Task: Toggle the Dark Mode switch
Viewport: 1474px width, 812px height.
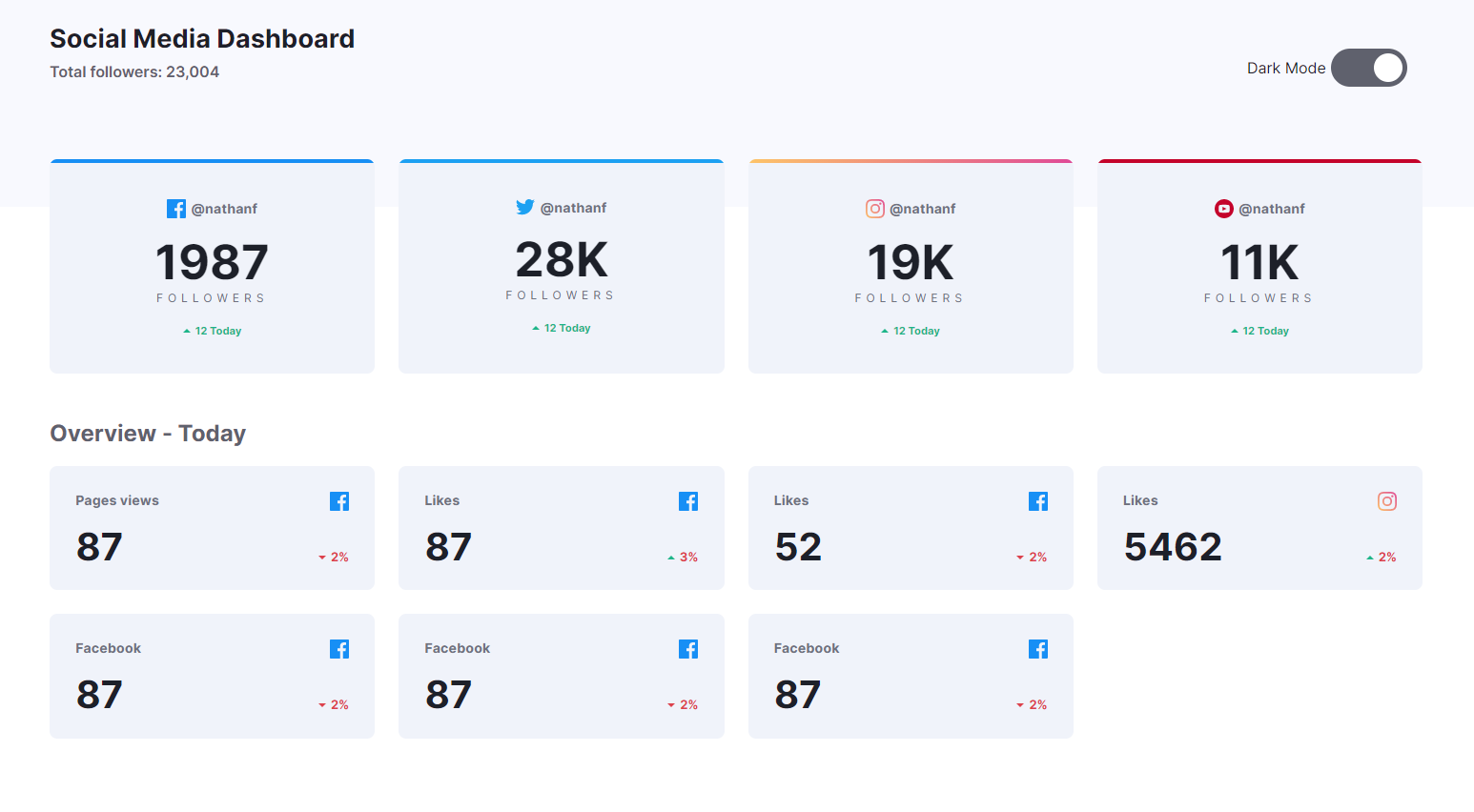Action: 1368,68
